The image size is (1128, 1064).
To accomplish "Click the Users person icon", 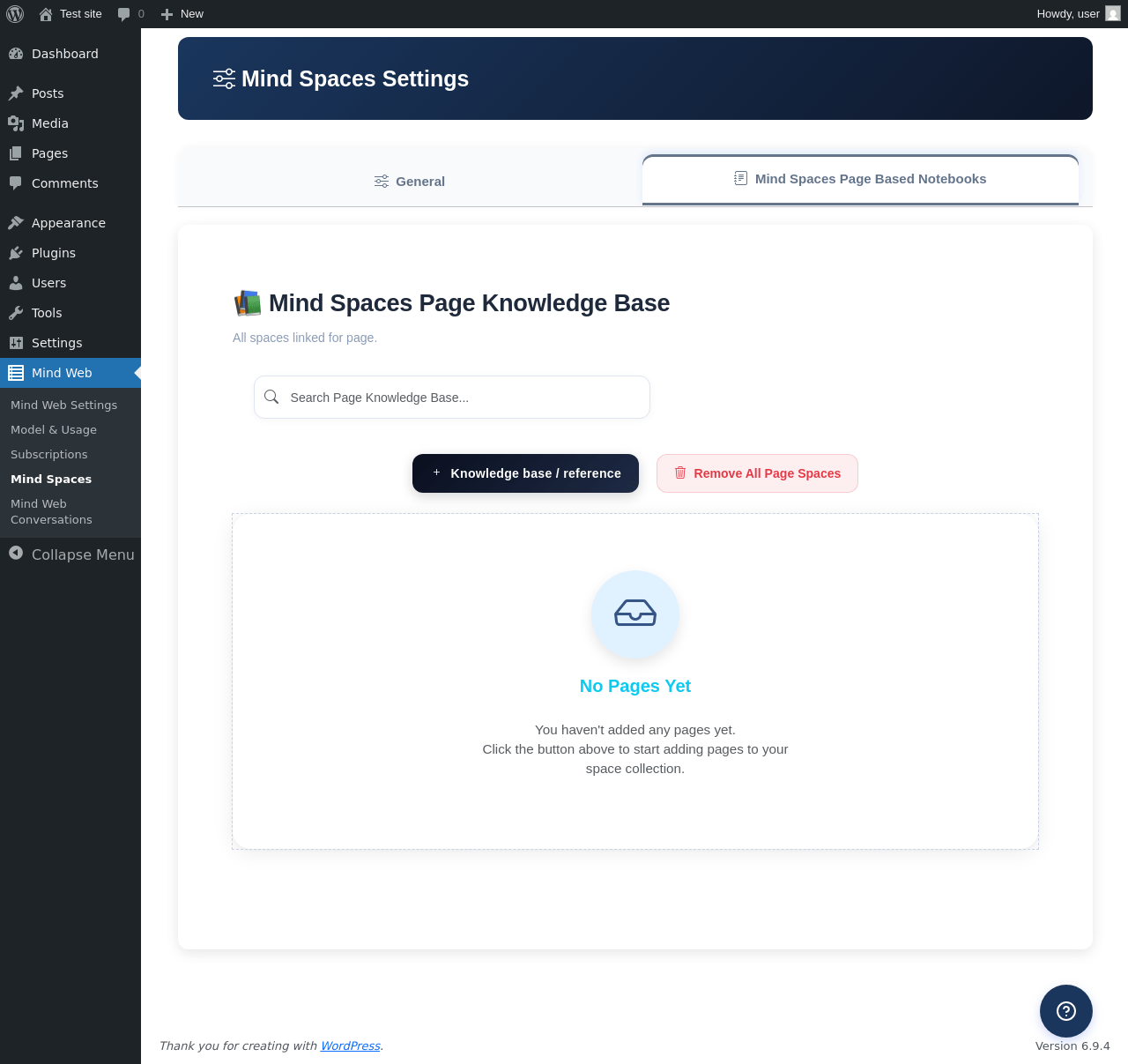I will pos(16,283).
